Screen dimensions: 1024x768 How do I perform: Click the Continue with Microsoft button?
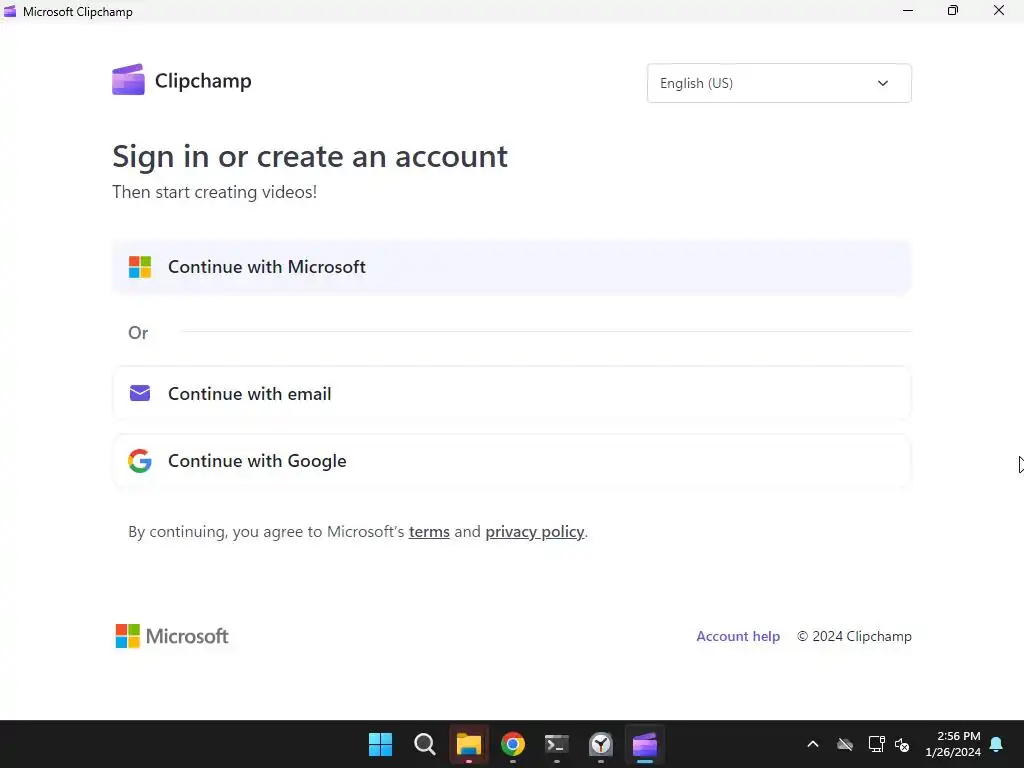[511, 267]
